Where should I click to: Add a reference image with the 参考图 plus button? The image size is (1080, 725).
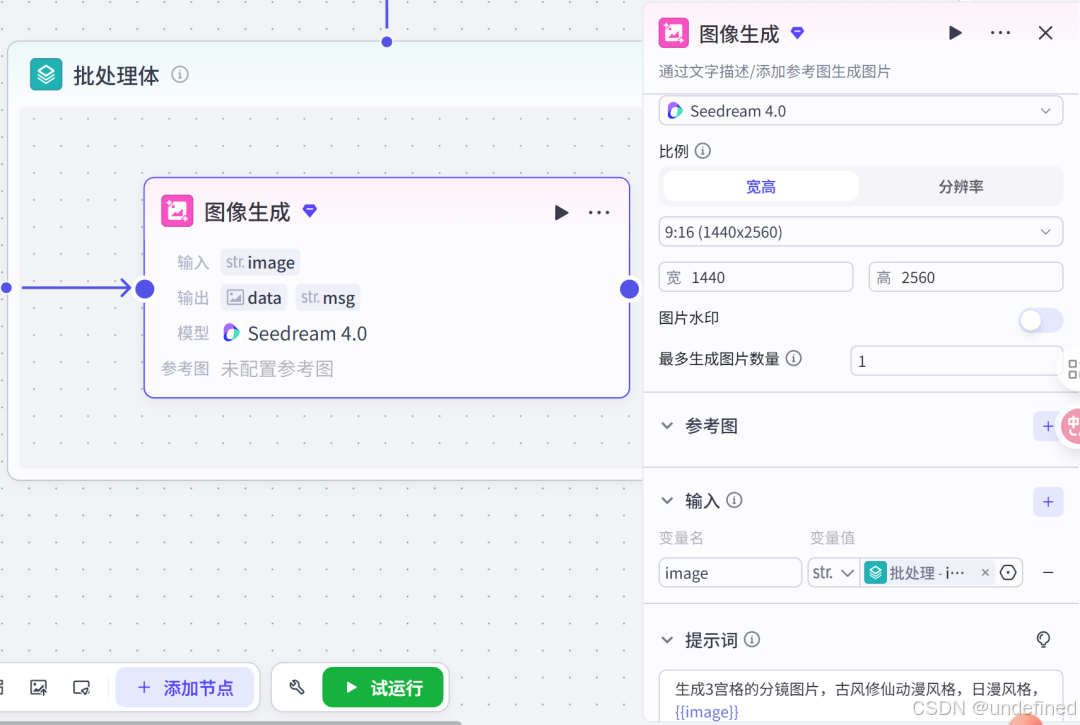pyautogui.click(x=1048, y=426)
